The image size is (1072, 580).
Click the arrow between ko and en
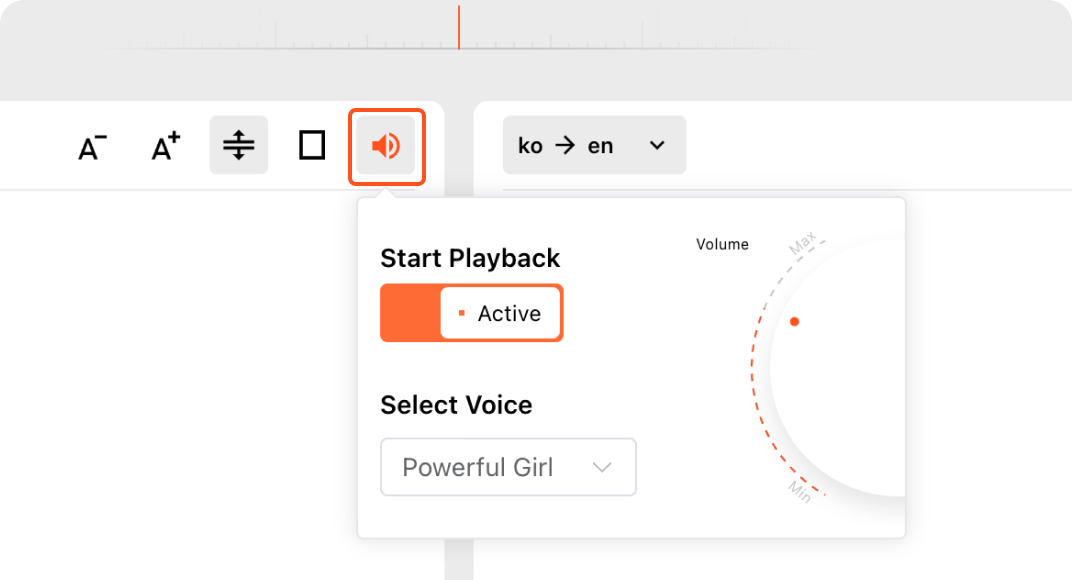[565, 146]
